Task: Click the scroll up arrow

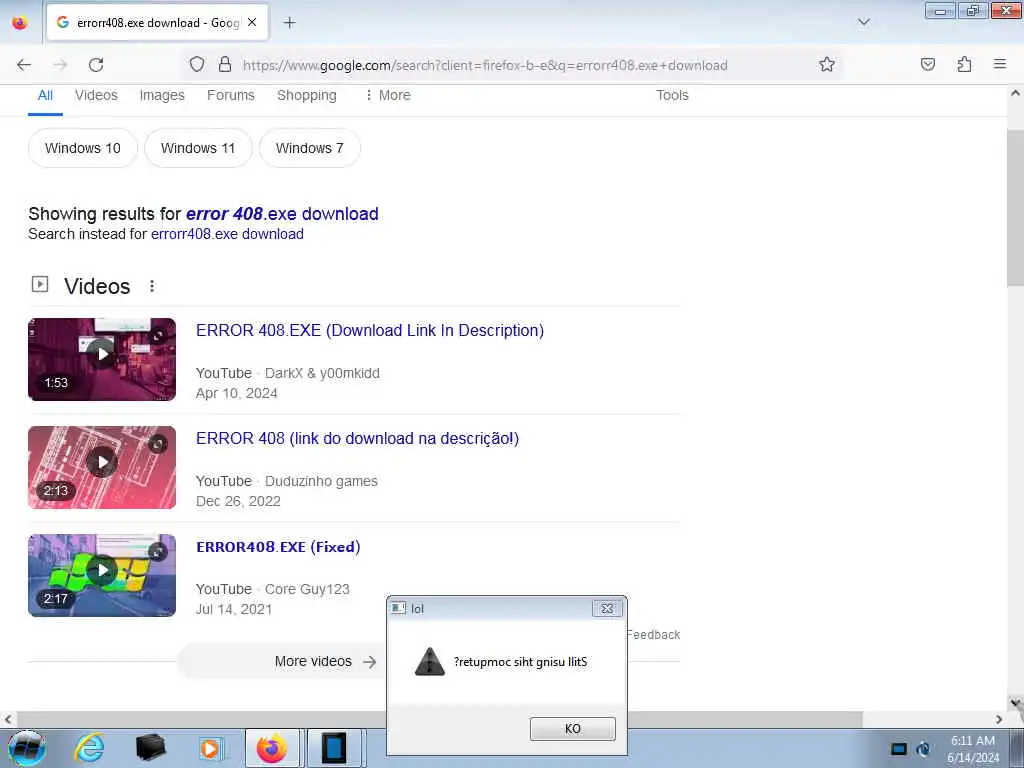Action: click(x=1016, y=93)
